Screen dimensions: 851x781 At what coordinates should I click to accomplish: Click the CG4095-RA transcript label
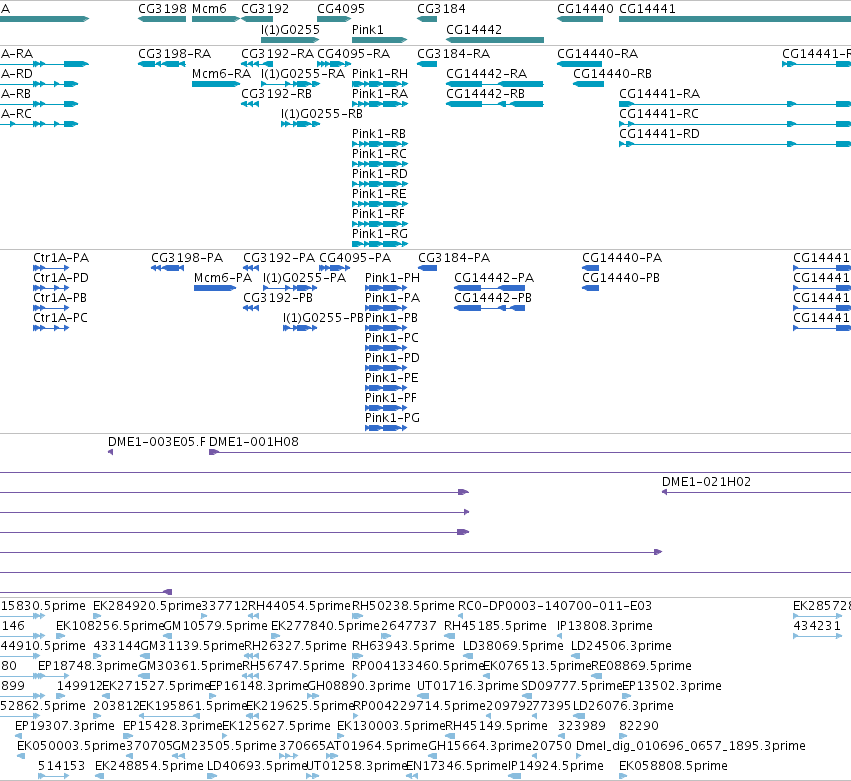[x=353, y=54]
